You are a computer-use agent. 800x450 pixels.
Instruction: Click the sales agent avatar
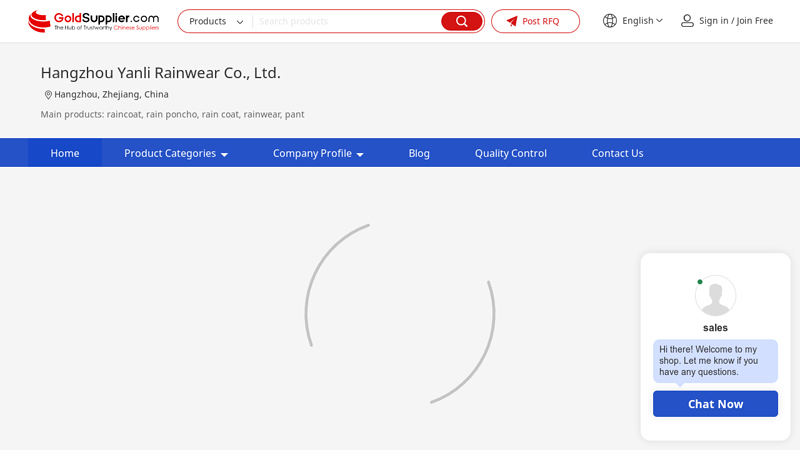[x=715, y=296]
